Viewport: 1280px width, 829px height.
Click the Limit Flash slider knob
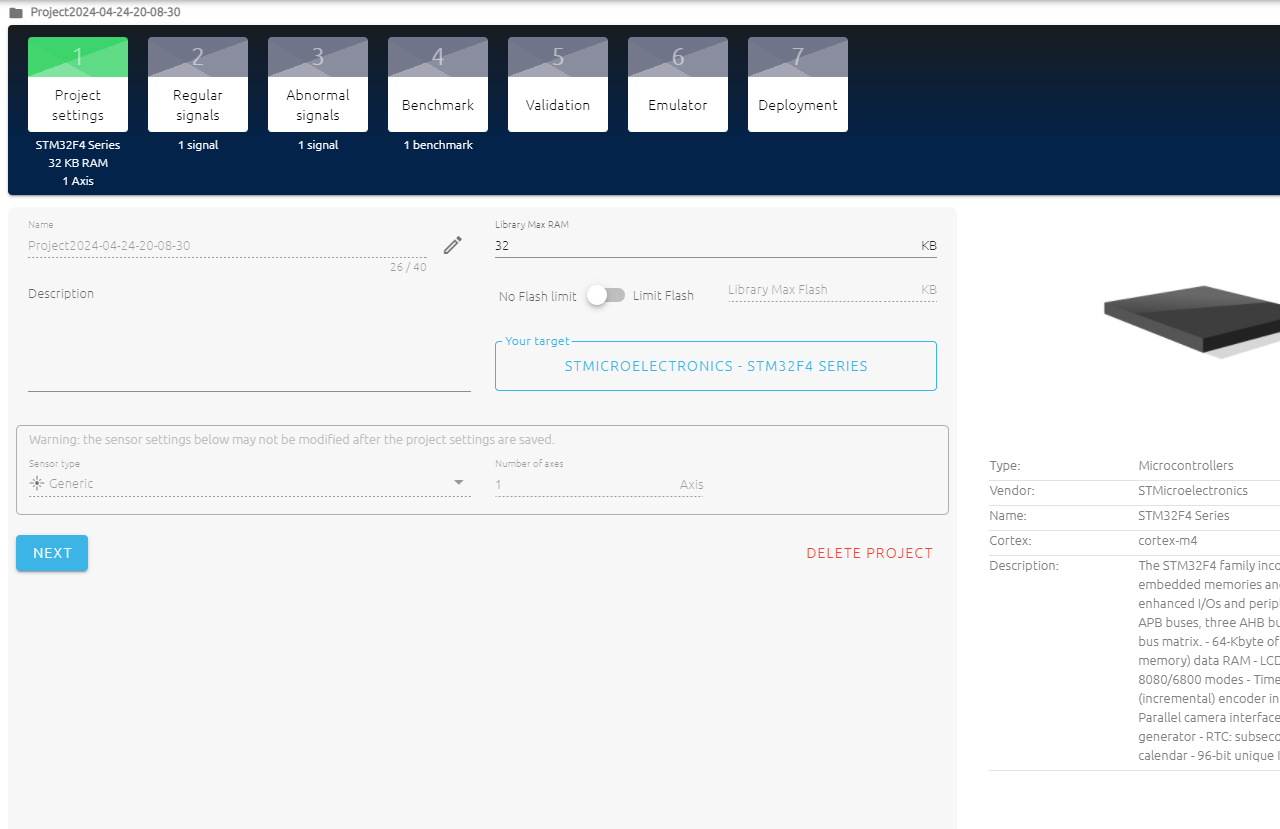(x=599, y=295)
